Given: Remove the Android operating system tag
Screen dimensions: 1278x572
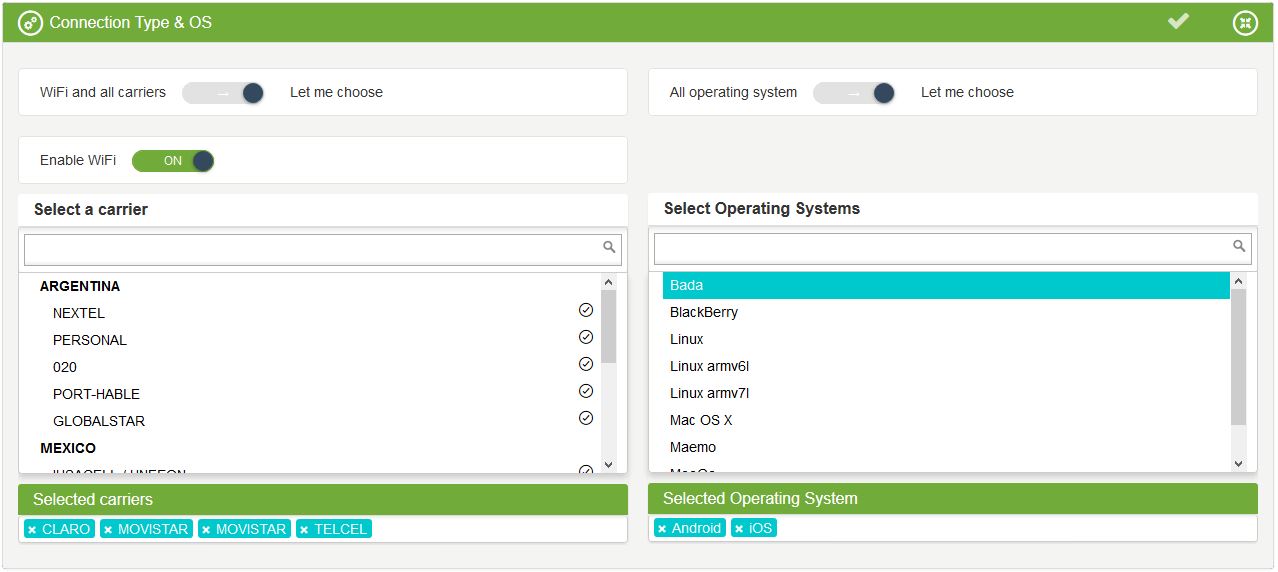Looking at the screenshot, I should (x=662, y=528).
